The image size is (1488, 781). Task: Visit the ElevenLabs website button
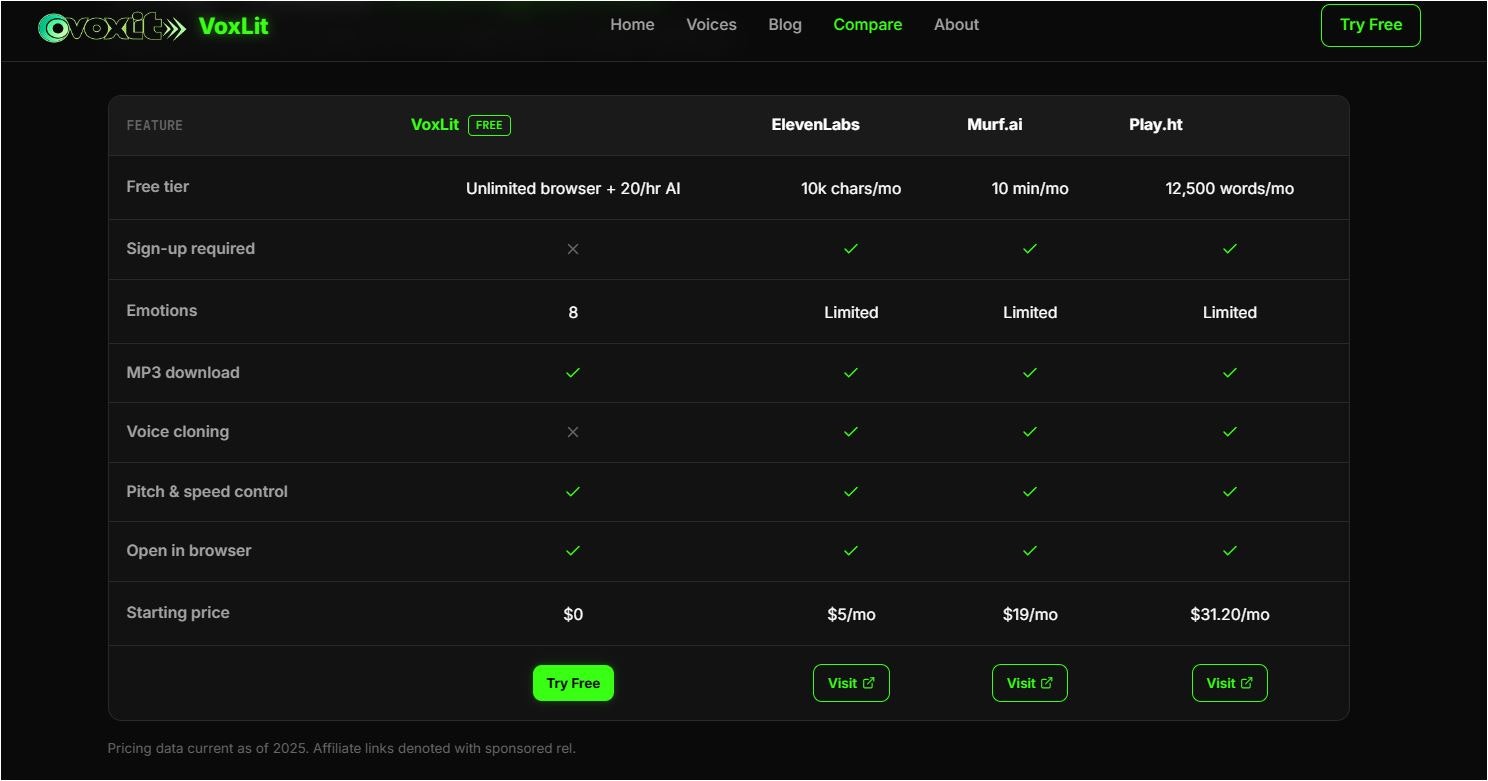tap(851, 683)
